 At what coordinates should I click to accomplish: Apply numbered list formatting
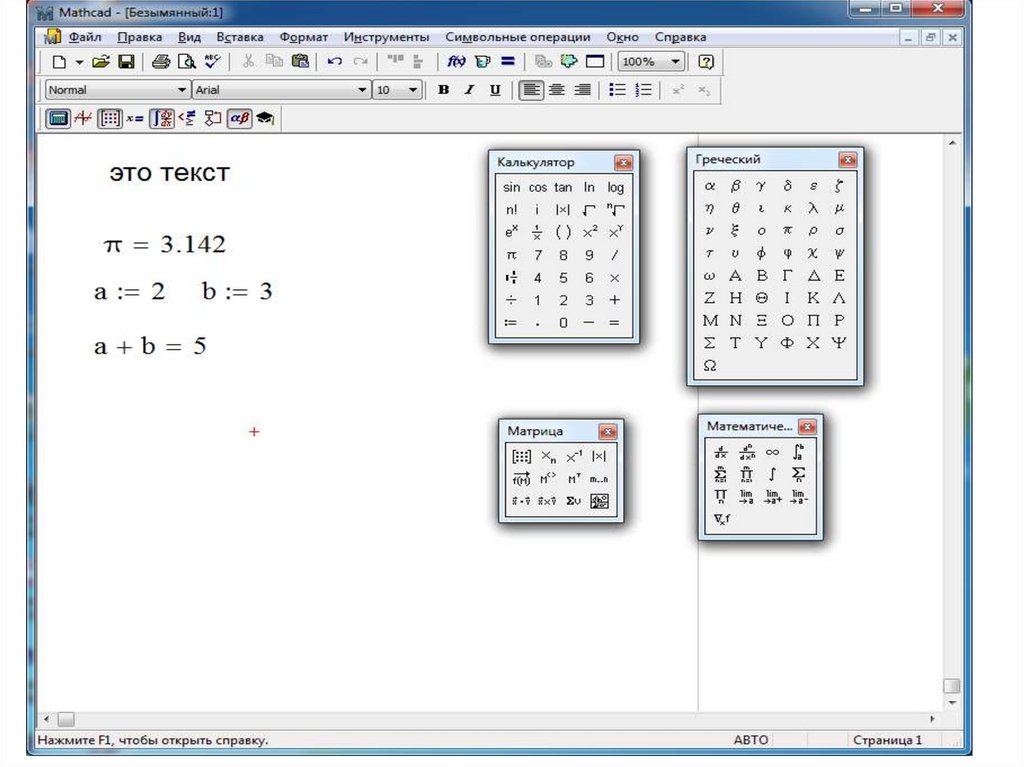643,90
